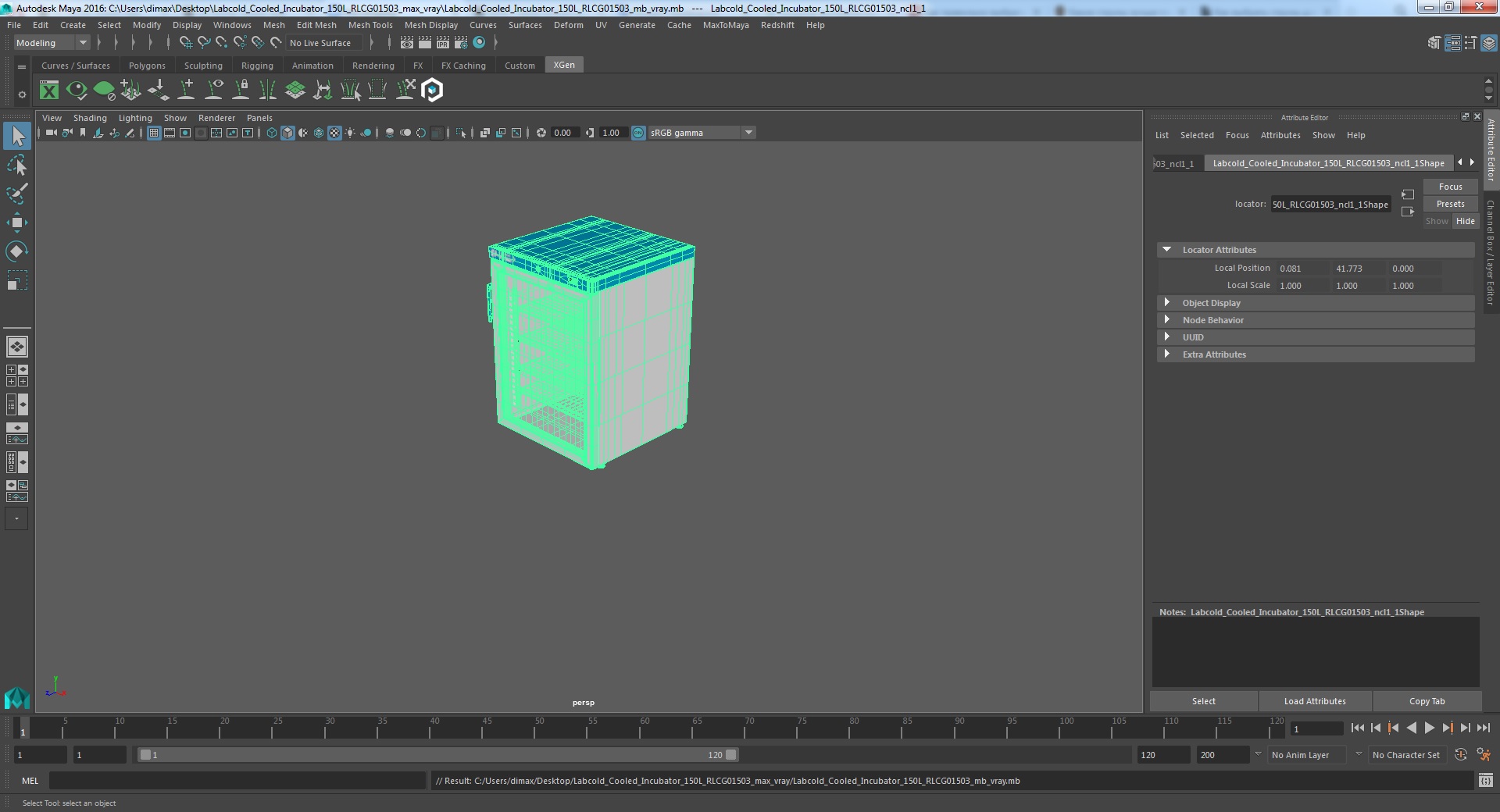
Task: Play the animation forwards
Action: point(1430,728)
